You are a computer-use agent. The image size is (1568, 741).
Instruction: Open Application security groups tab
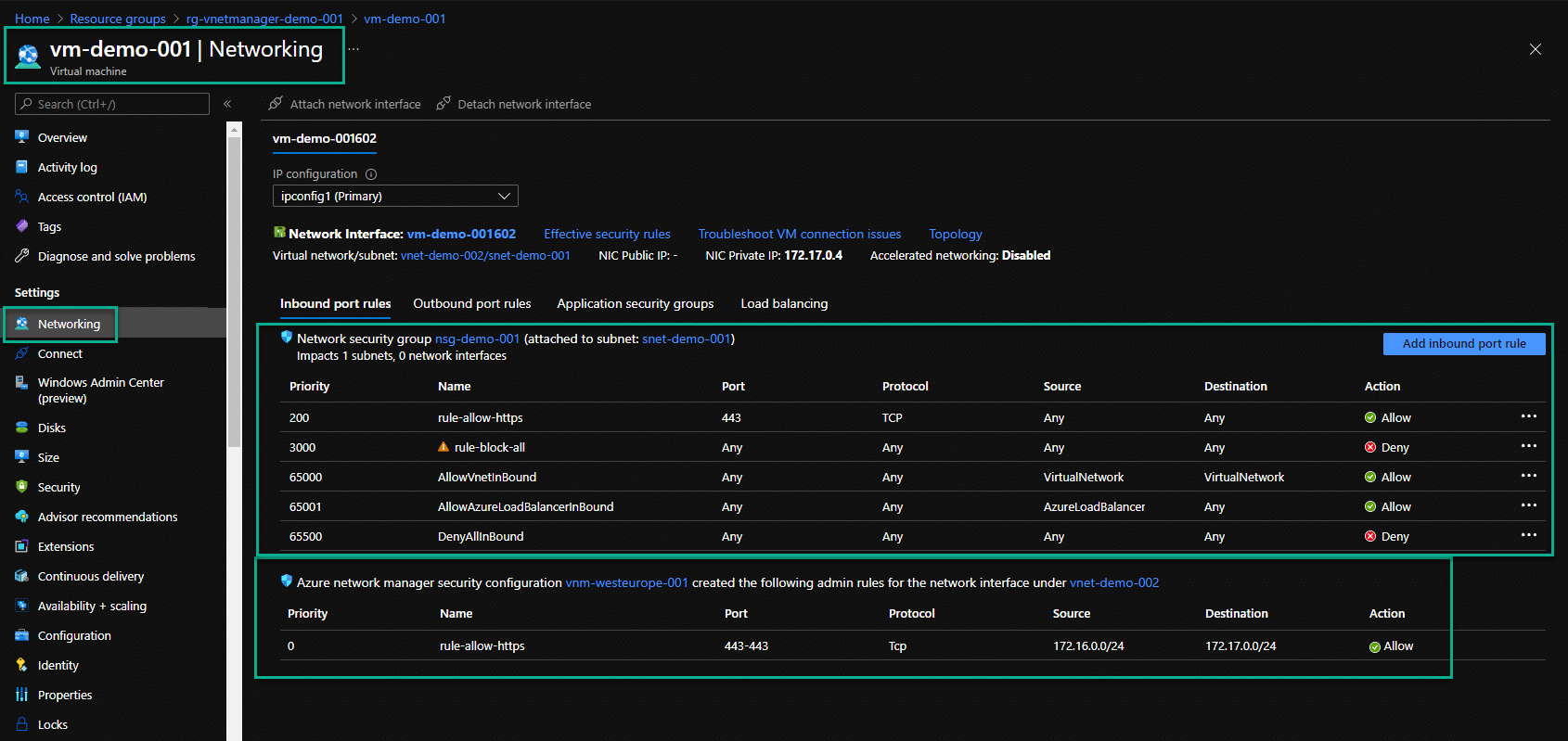point(636,303)
